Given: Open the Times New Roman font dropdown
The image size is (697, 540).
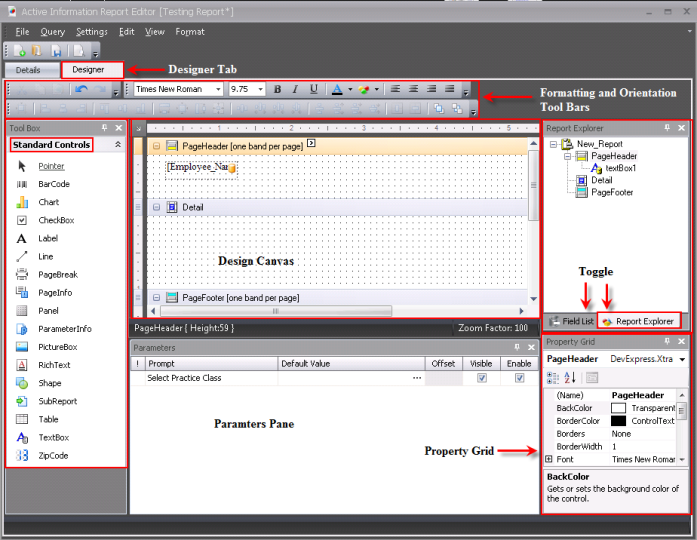Looking at the screenshot, I should click(x=218, y=89).
